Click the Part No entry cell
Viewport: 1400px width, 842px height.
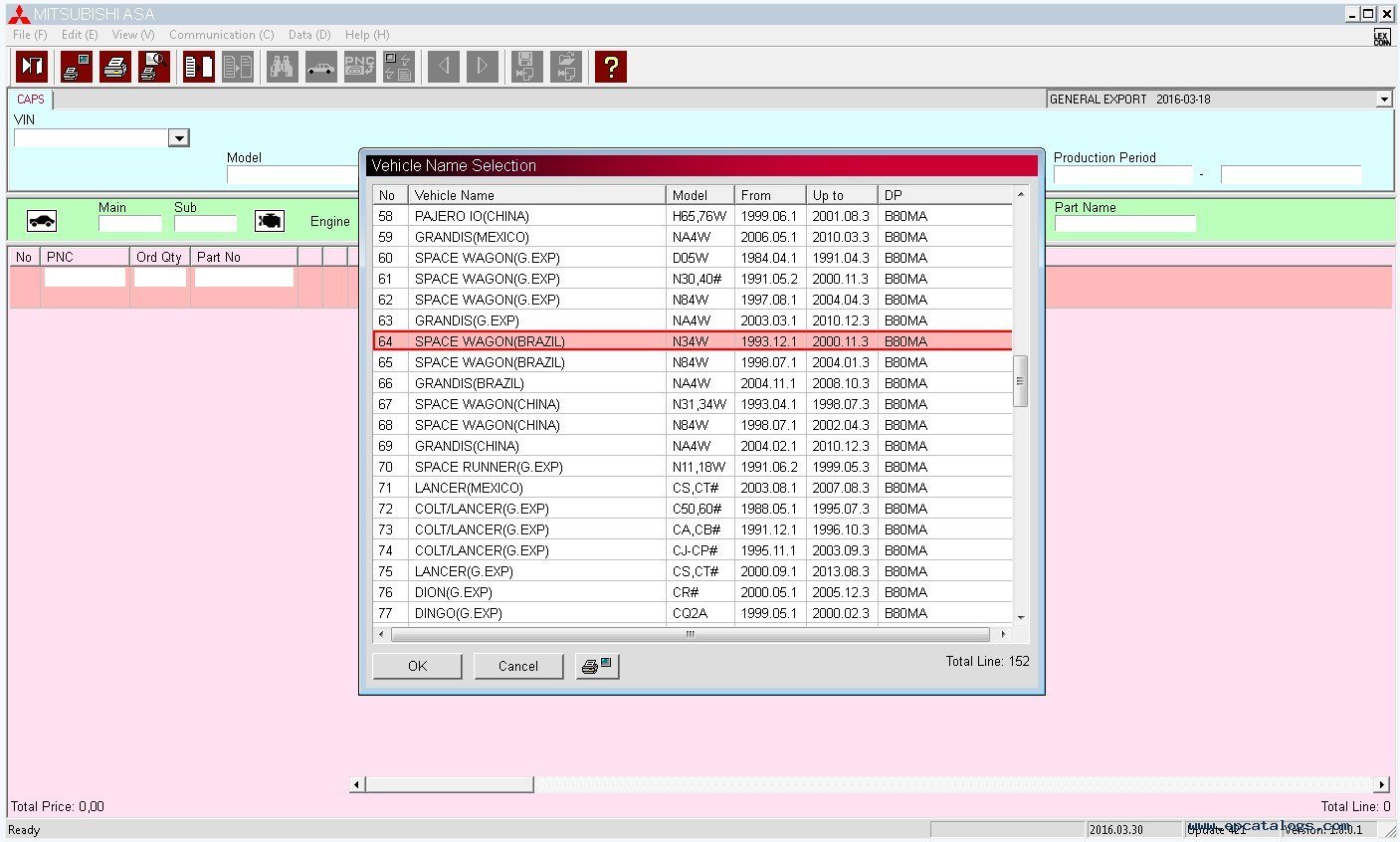tap(244, 278)
